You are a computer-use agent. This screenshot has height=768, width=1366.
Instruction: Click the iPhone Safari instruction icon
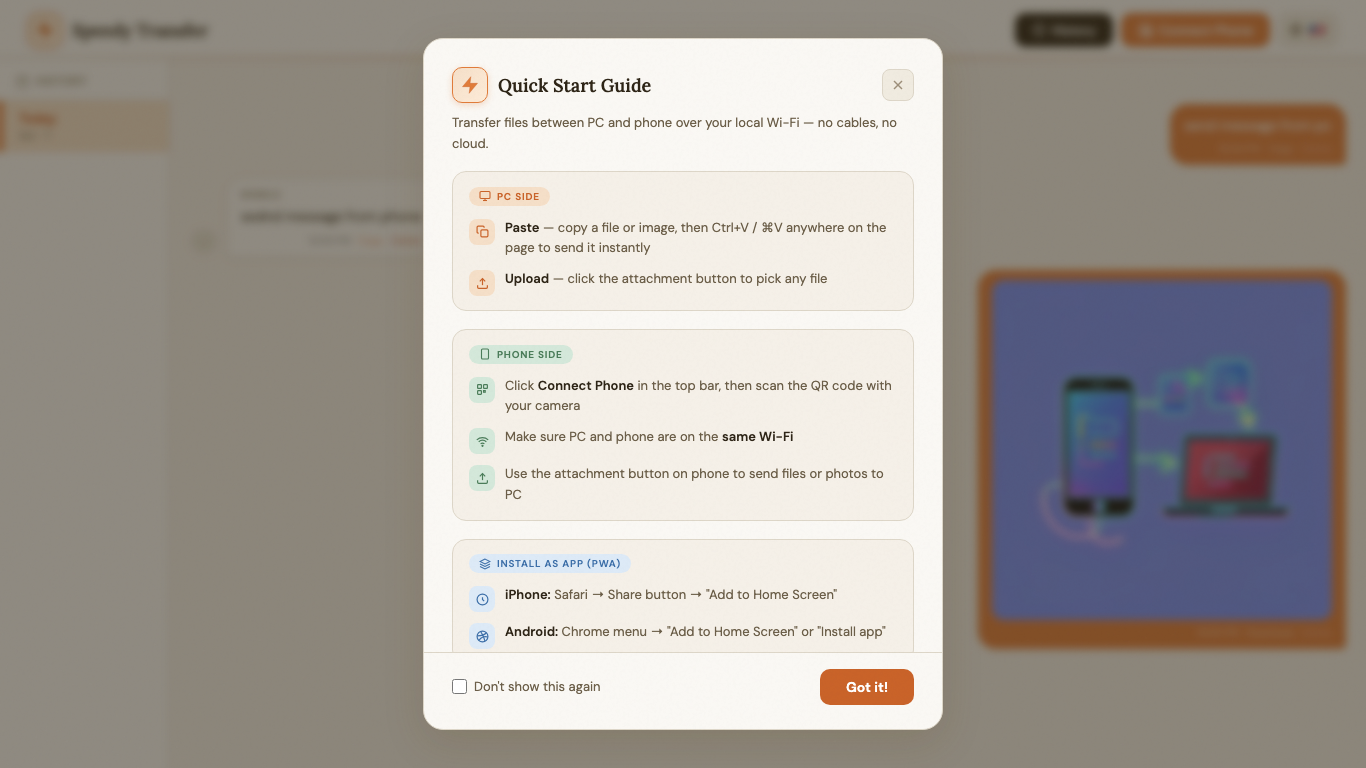[x=482, y=599]
